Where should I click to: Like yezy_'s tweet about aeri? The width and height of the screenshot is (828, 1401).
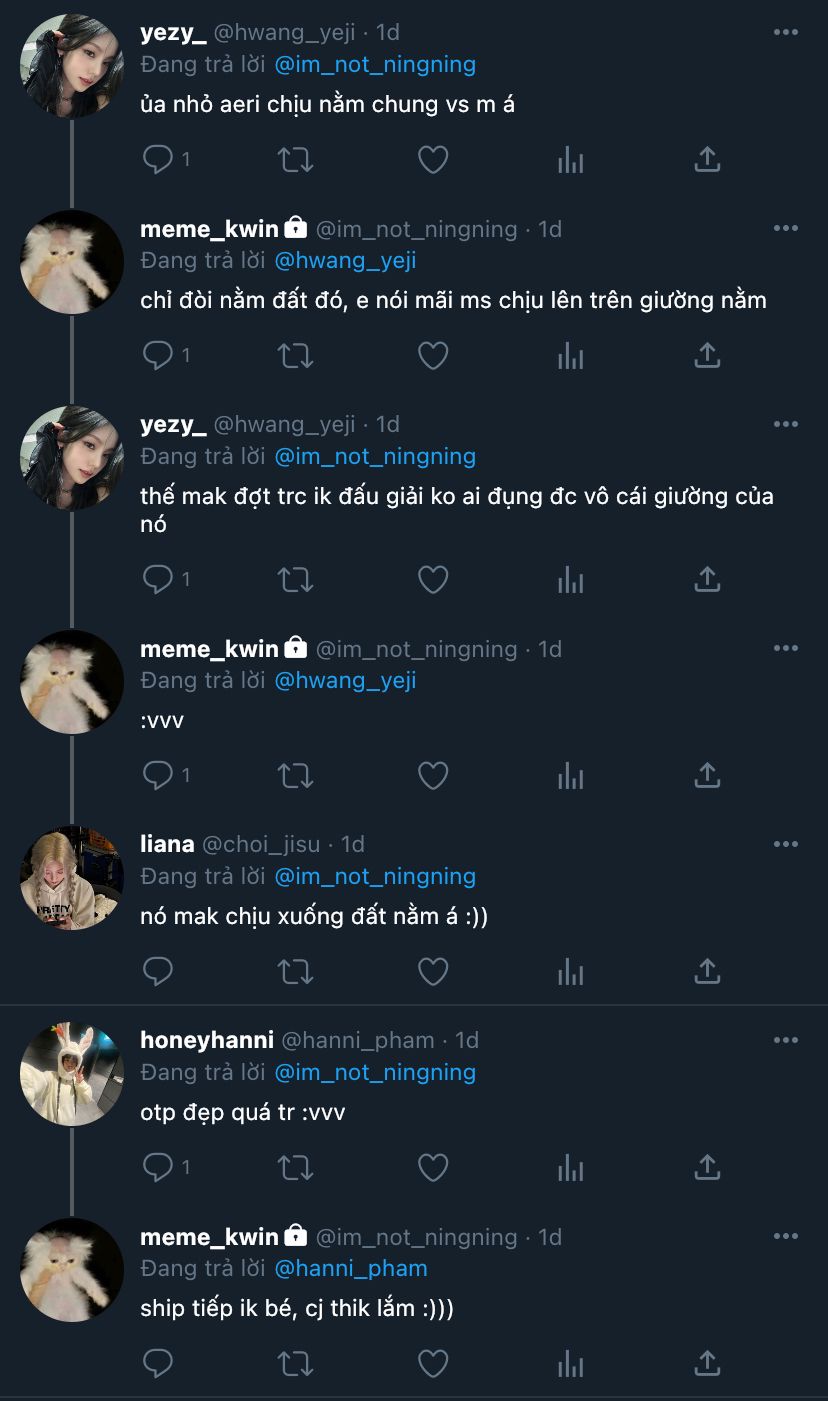click(x=432, y=159)
